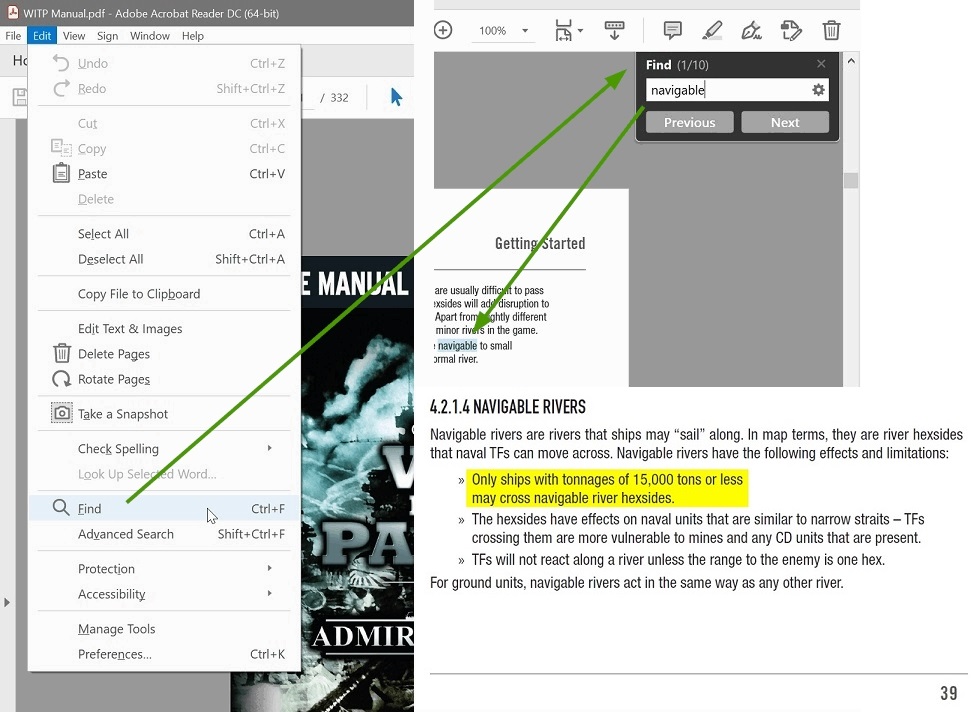
Task: Select the highlighter pen tool
Action: tap(712, 30)
